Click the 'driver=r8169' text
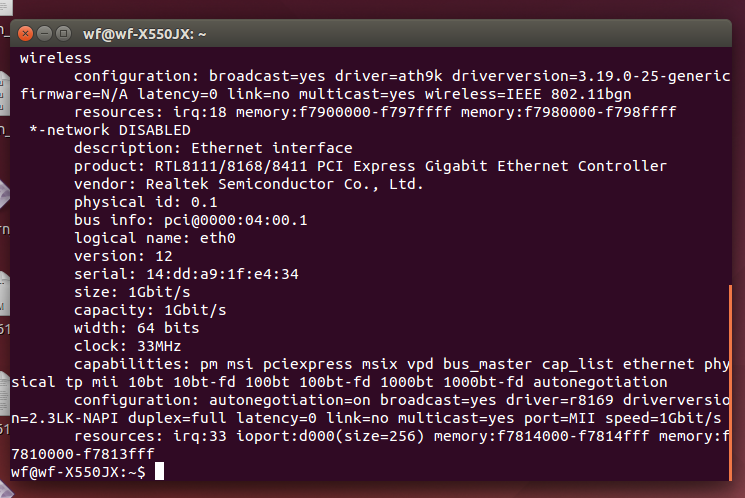Image resolution: width=745 pixels, height=498 pixels. coord(559,400)
